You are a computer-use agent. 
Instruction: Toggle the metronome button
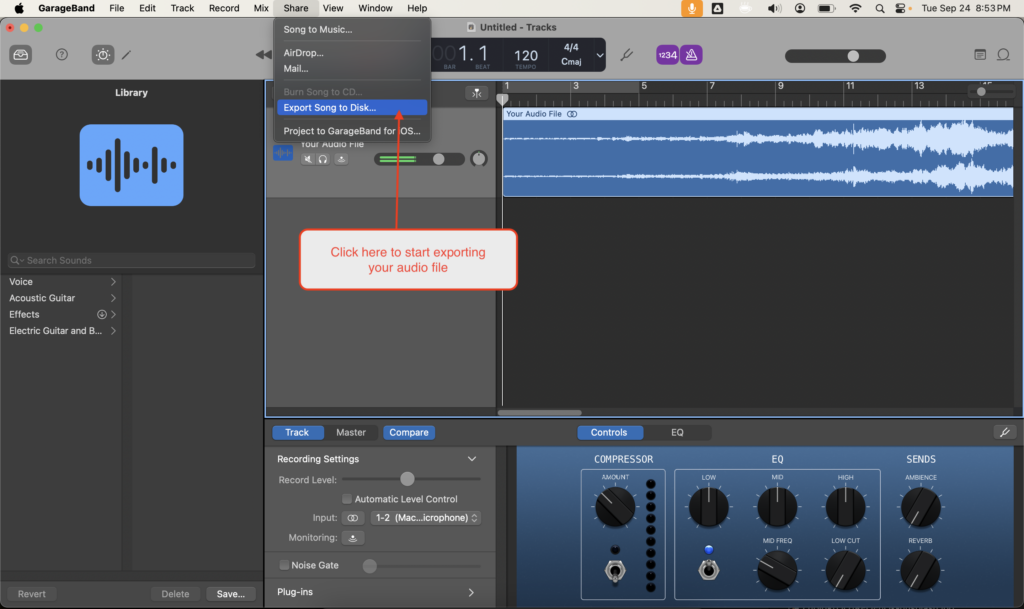tap(691, 55)
